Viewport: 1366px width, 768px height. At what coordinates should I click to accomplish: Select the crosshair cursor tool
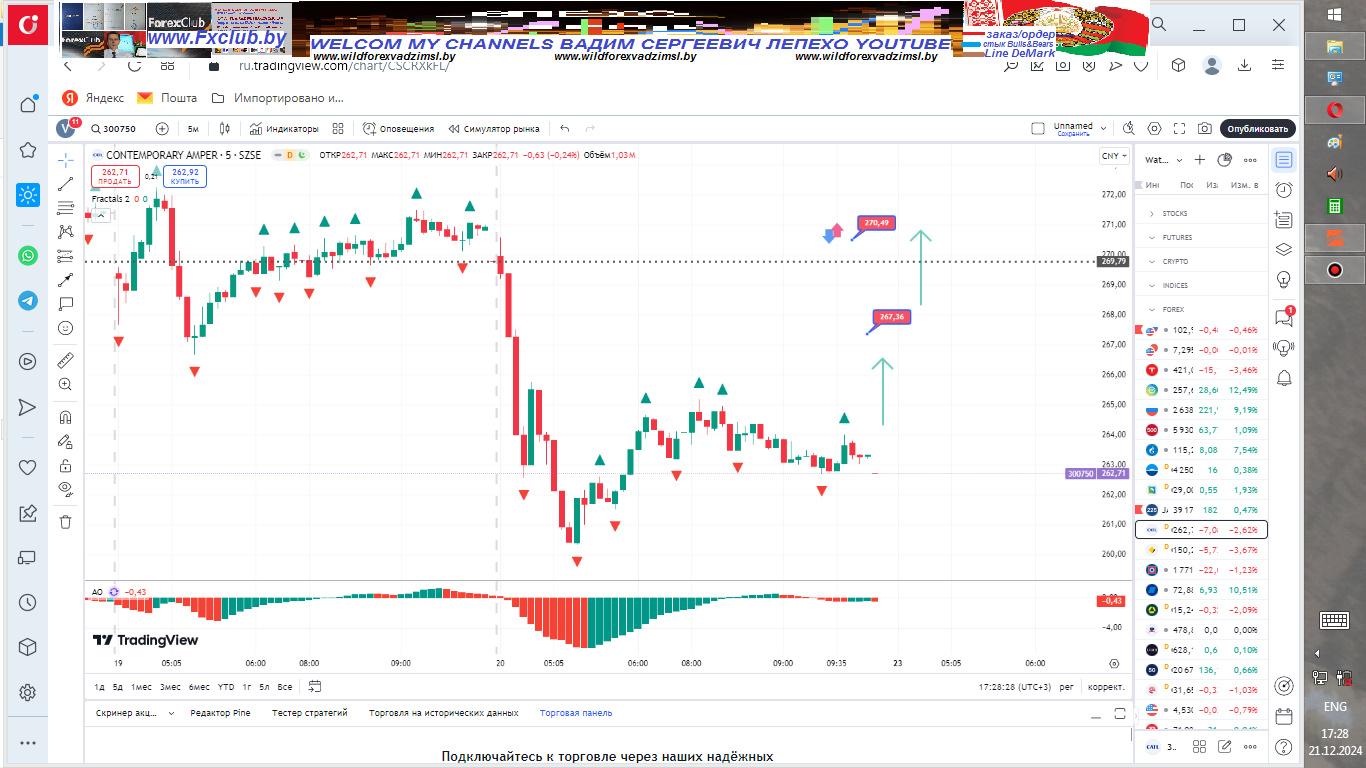pyautogui.click(x=65, y=159)
